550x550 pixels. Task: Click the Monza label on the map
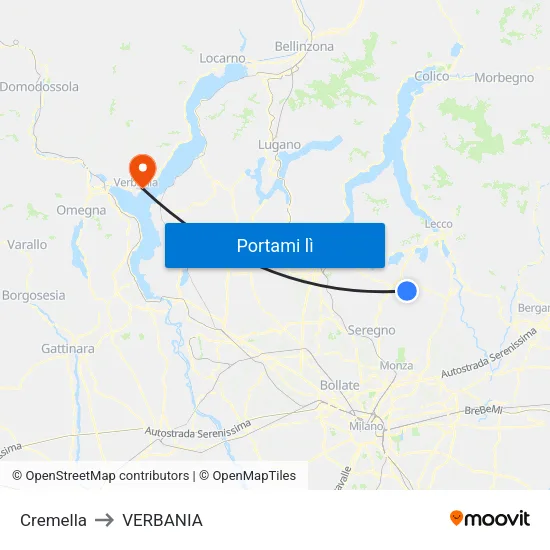(x=396, y=366)
